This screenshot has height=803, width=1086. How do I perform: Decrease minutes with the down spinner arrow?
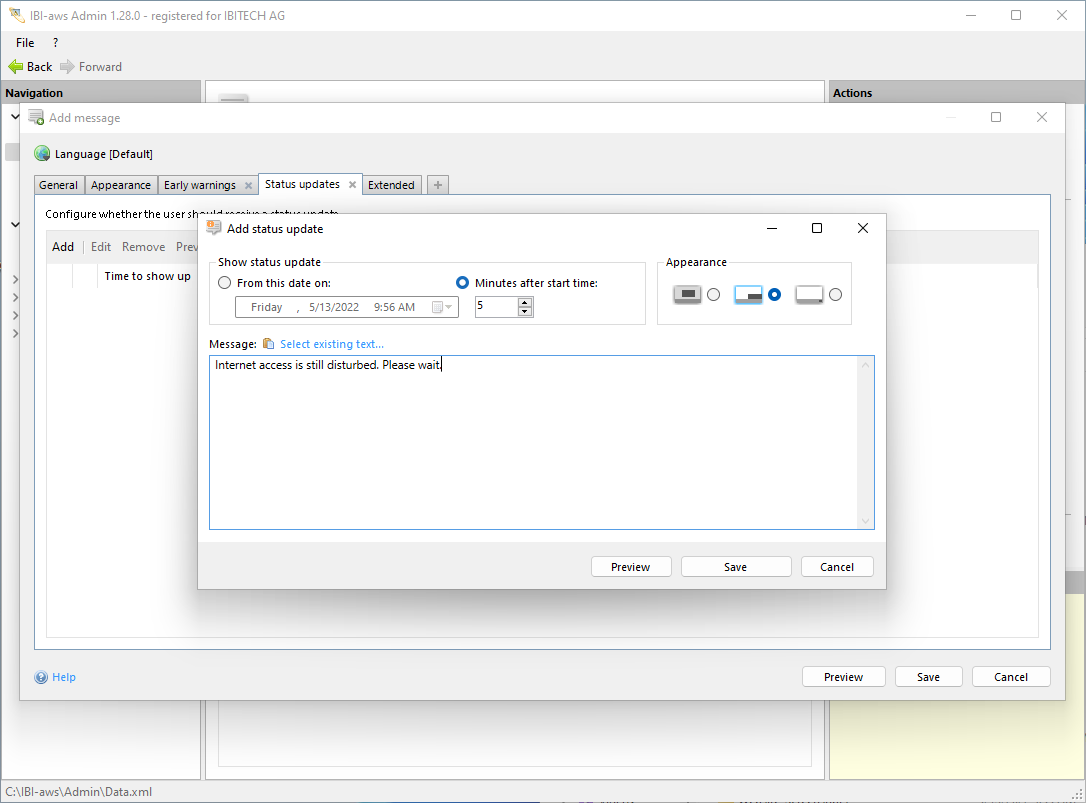525,312
